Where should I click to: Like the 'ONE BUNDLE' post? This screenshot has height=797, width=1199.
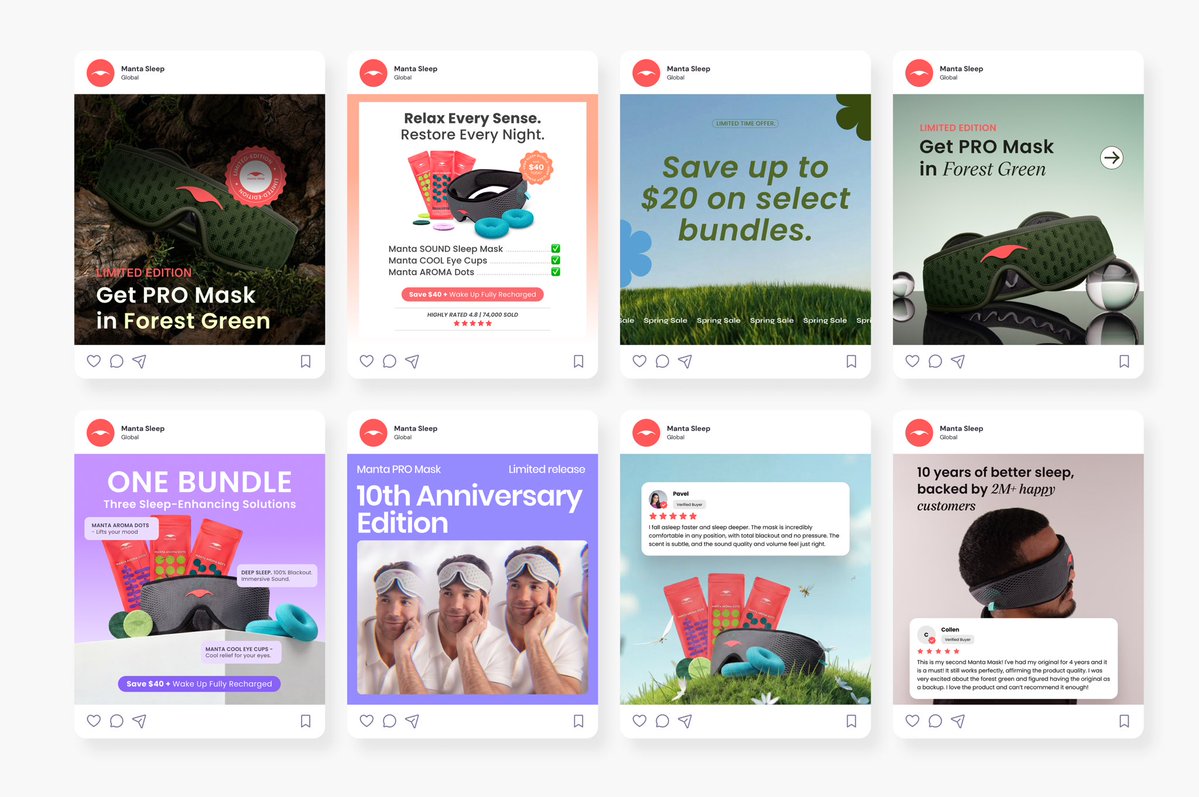[x=93, y=721]
